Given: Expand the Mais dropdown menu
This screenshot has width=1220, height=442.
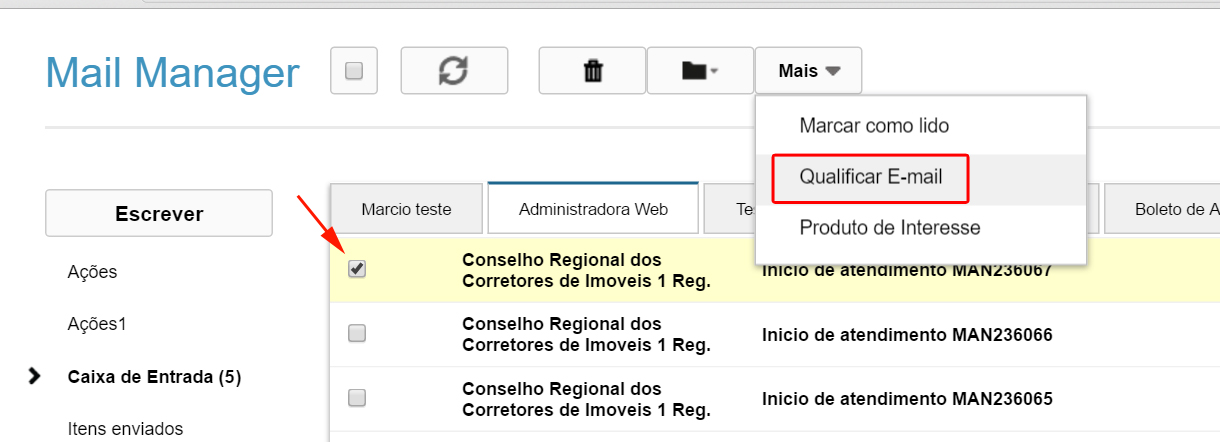Looking at the screenshot, I should (x=808, y=71).
